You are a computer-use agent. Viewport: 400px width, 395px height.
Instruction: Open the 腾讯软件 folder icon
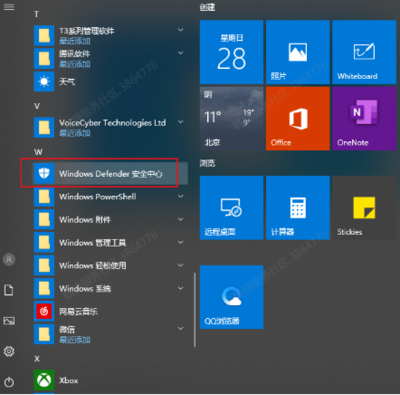(x=44, y=58)
